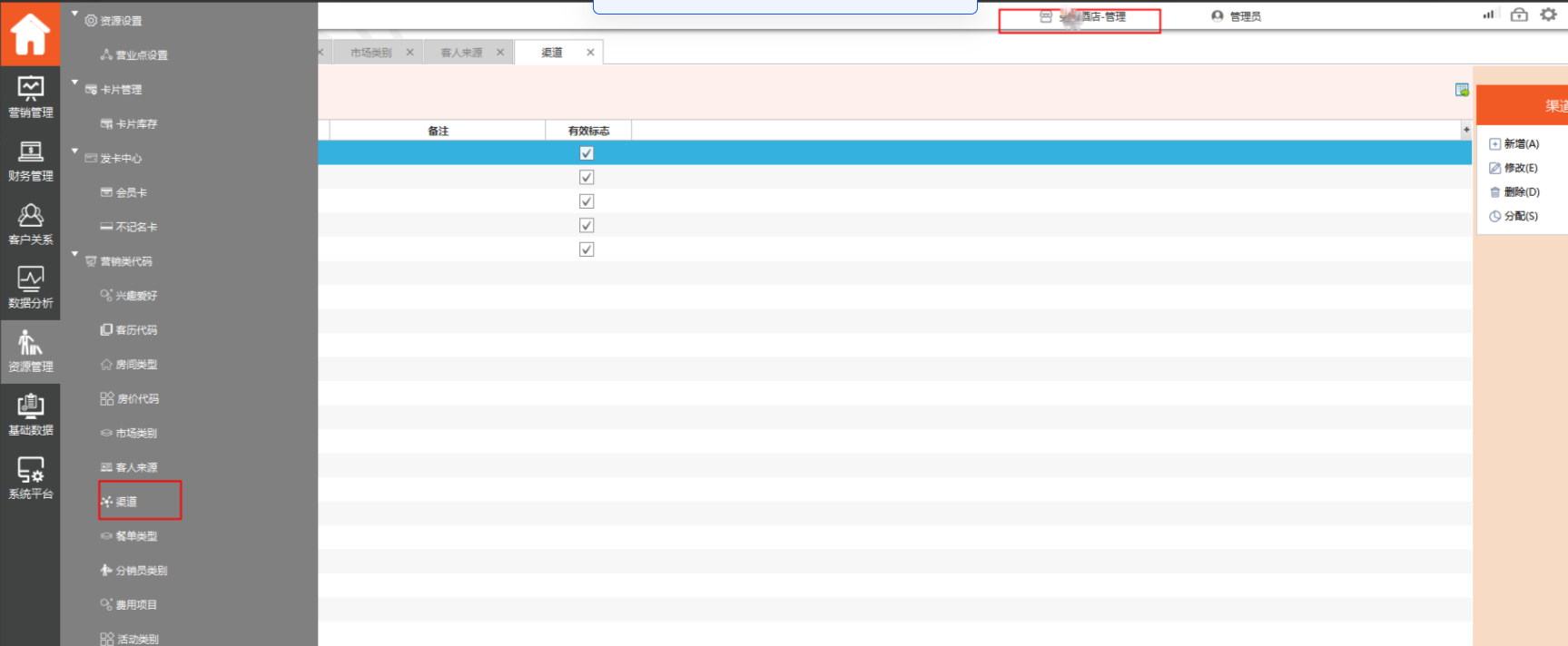The image size is (1568, 646).
Task: Toggle the 有效标志 checkbox in the highlighted row
Action: coord(587,153)
